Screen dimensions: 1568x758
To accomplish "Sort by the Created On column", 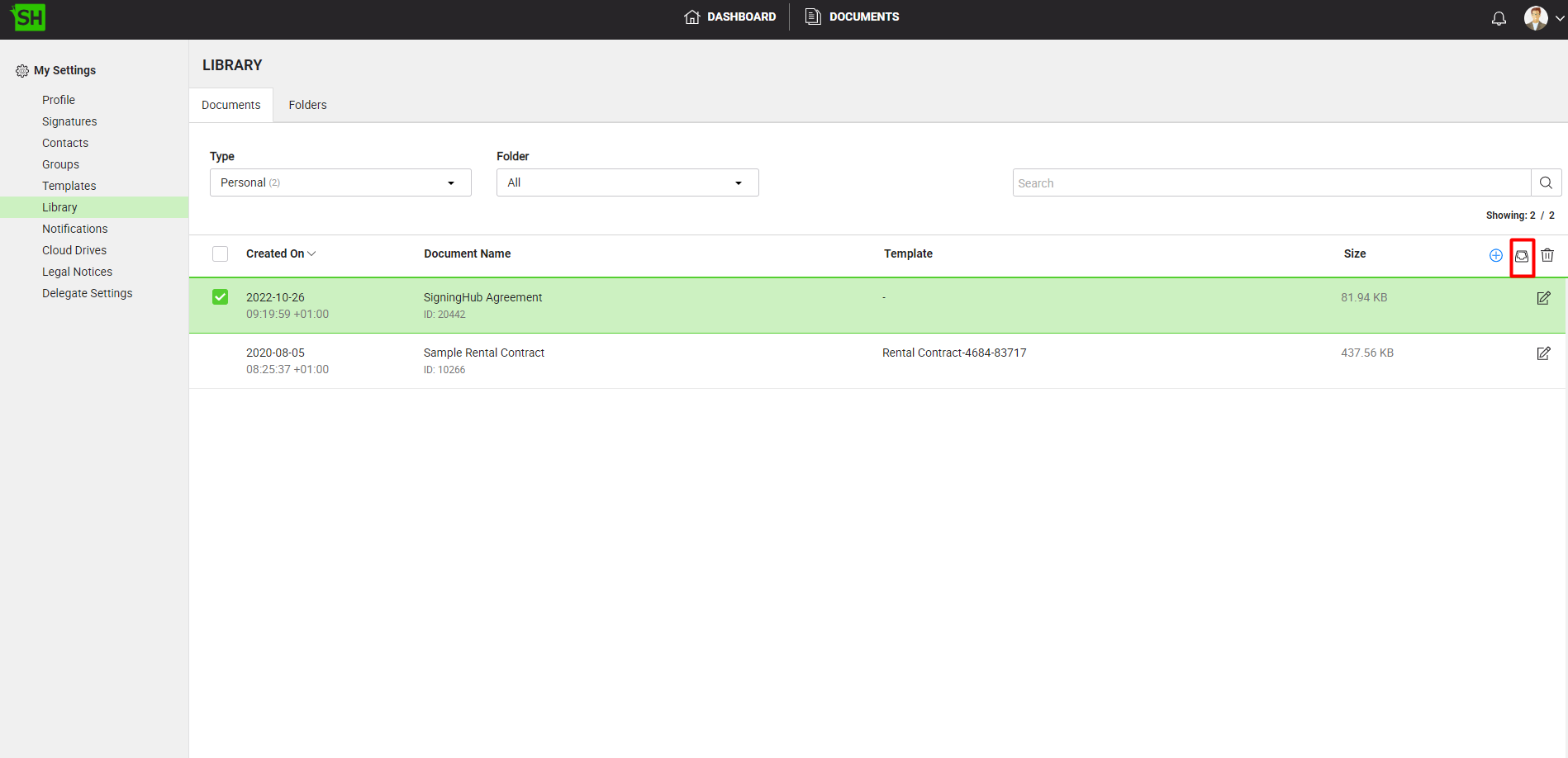I will pos(280,253).
